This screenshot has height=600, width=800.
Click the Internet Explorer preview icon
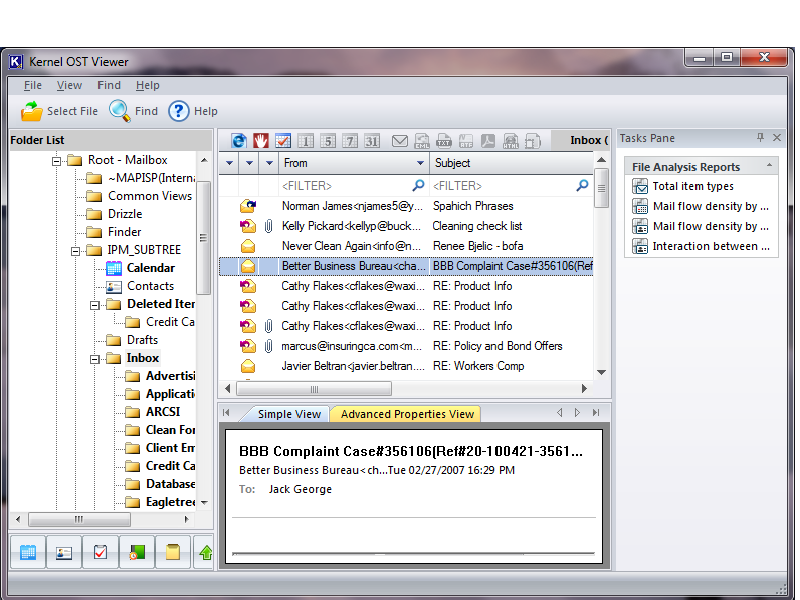[239, 140]
